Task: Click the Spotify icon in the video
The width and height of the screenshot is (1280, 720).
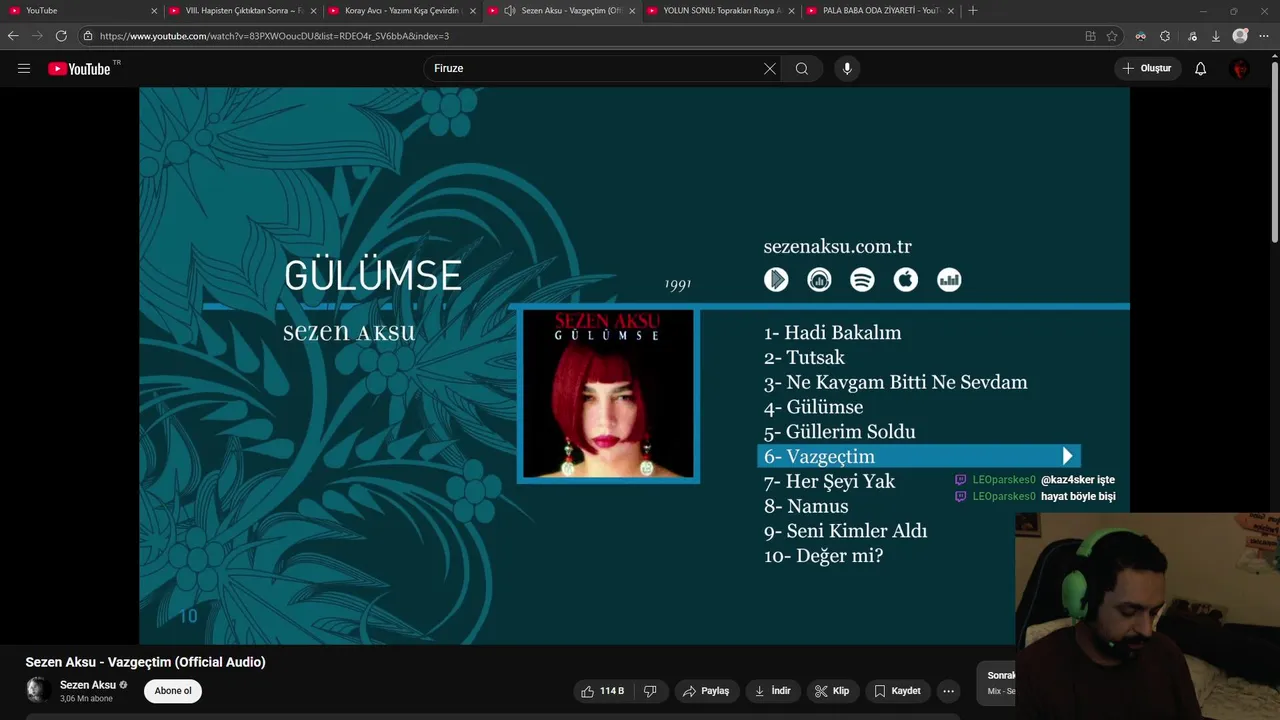Action: 862,280
